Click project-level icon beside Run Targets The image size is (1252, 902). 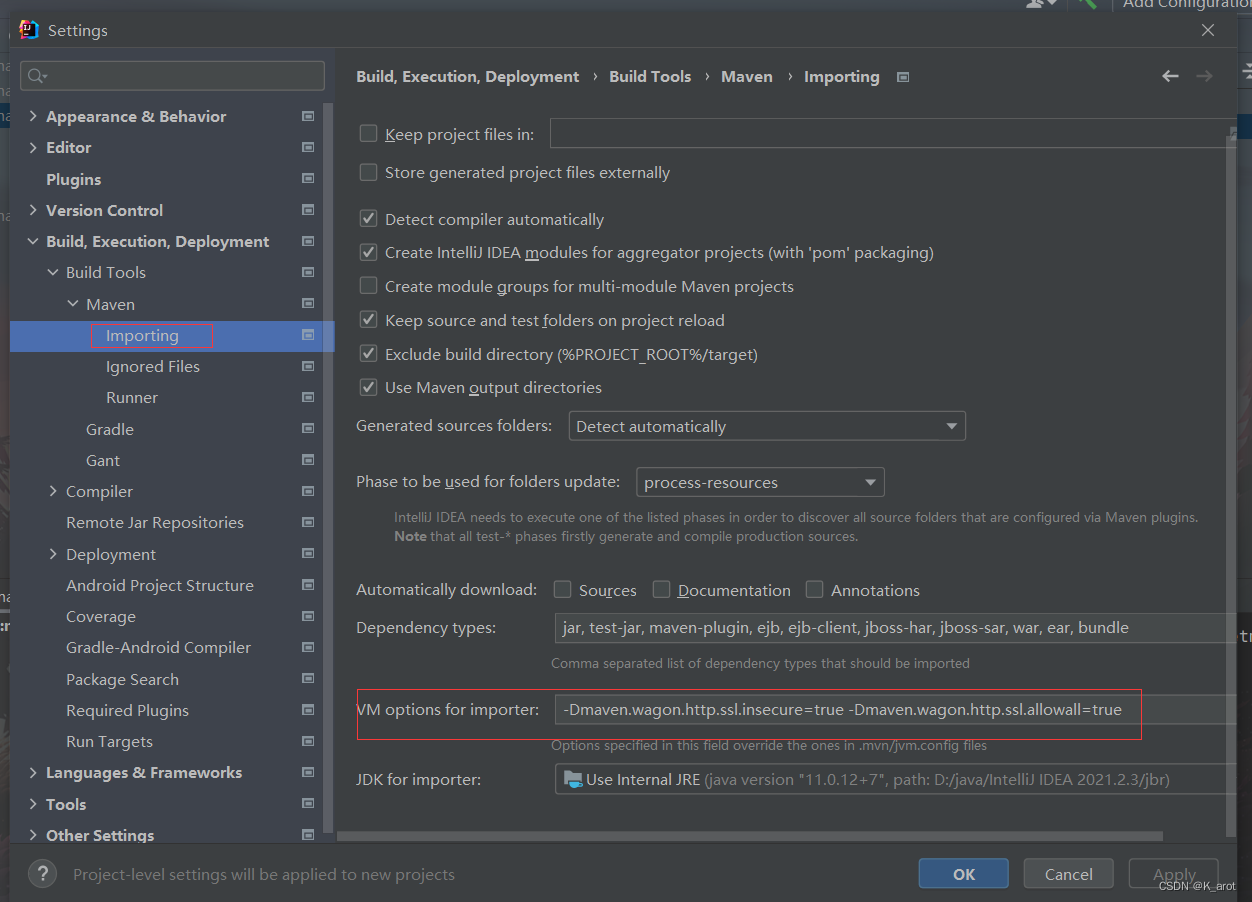tap(308, 741)
